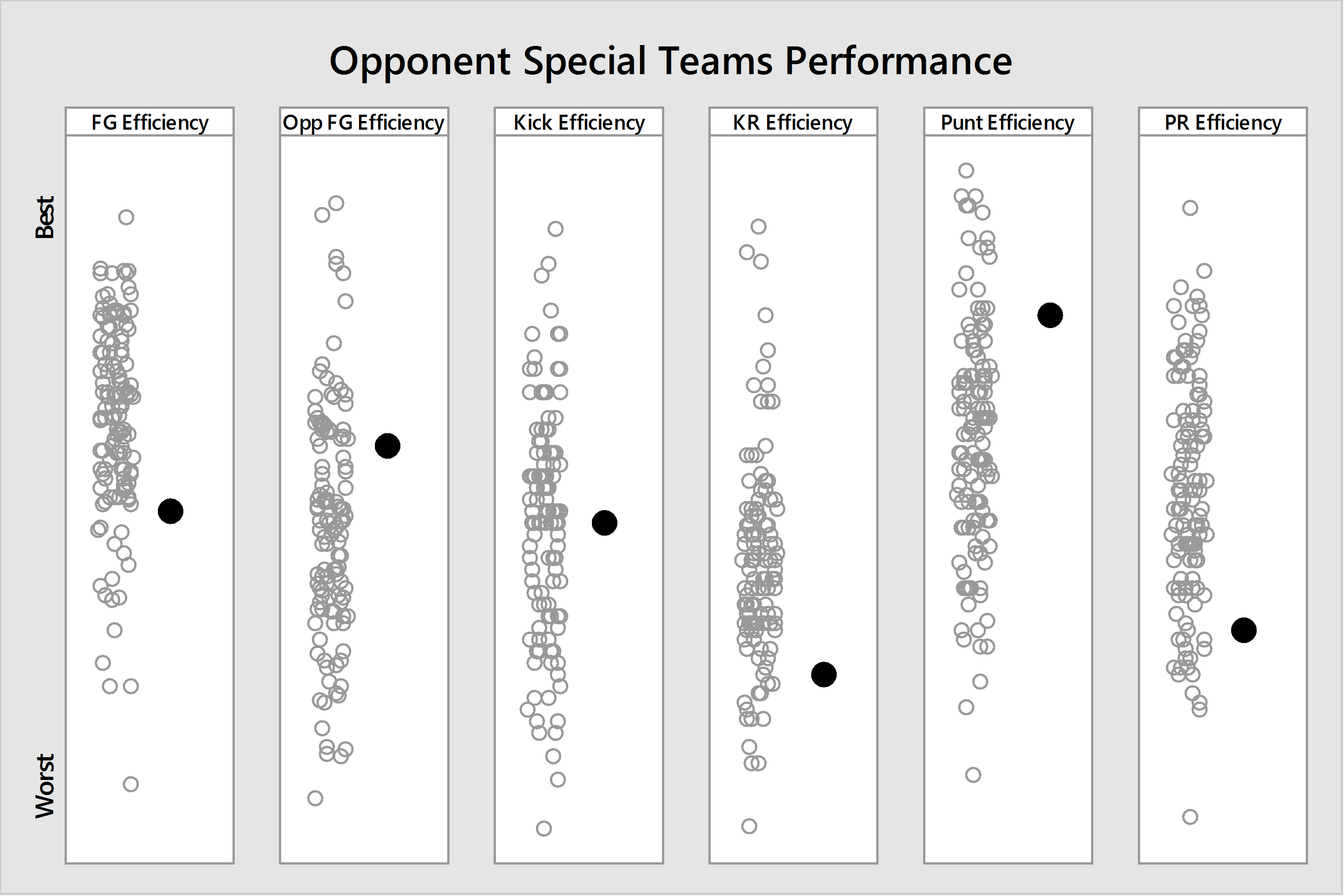Screen dimensions: 1344x896
Task: Click the black dot in FG Efficiency panel
Action: click(x=170, y=511)
